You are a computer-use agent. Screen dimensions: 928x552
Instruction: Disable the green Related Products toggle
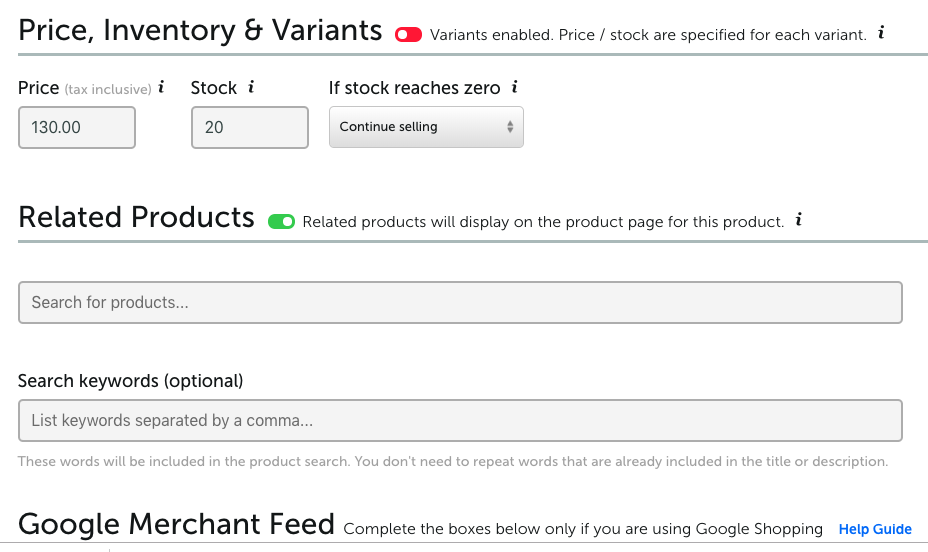pyautogui.click(x=281, y=222)
